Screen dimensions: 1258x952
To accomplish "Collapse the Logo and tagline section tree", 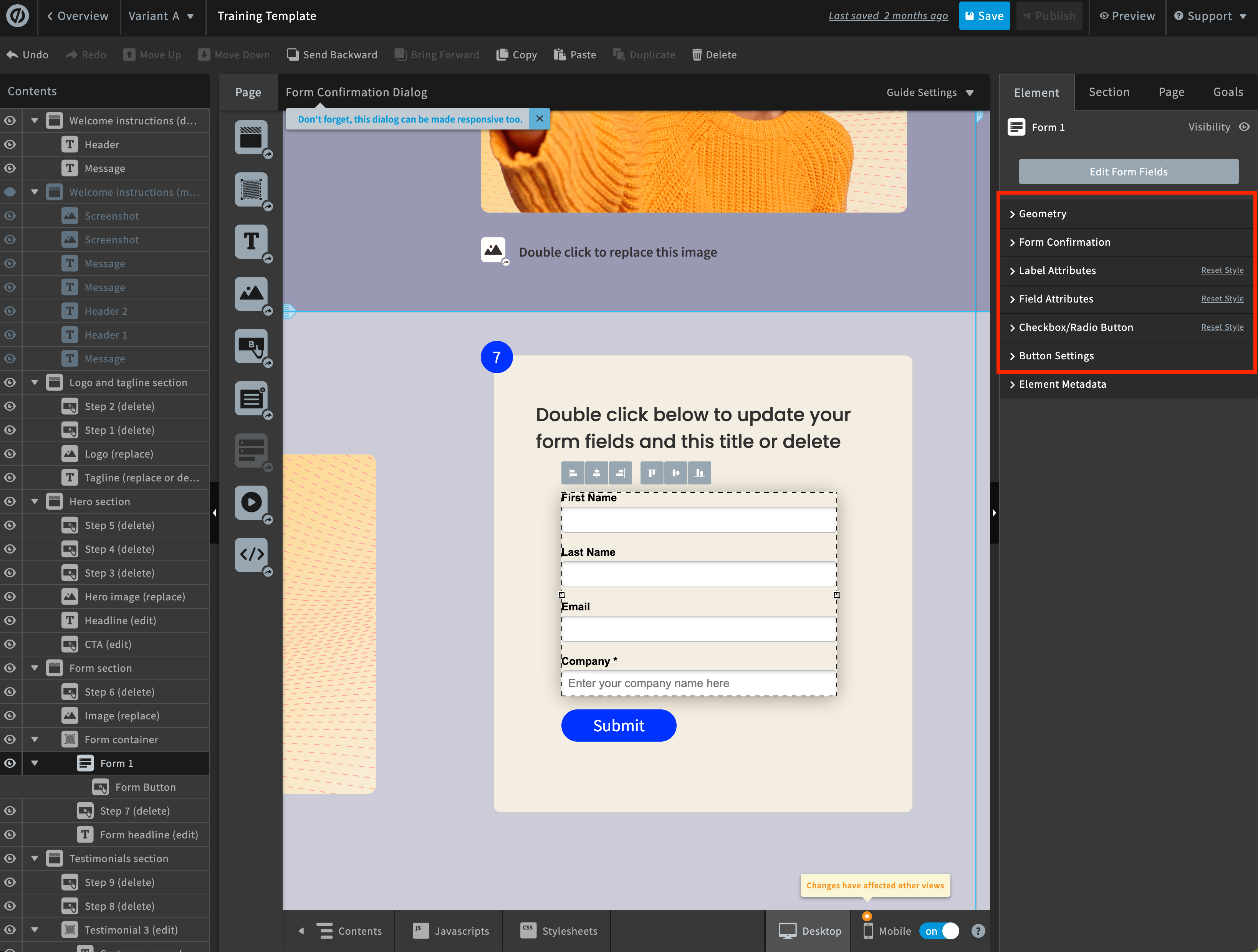I will pos(35,382).
